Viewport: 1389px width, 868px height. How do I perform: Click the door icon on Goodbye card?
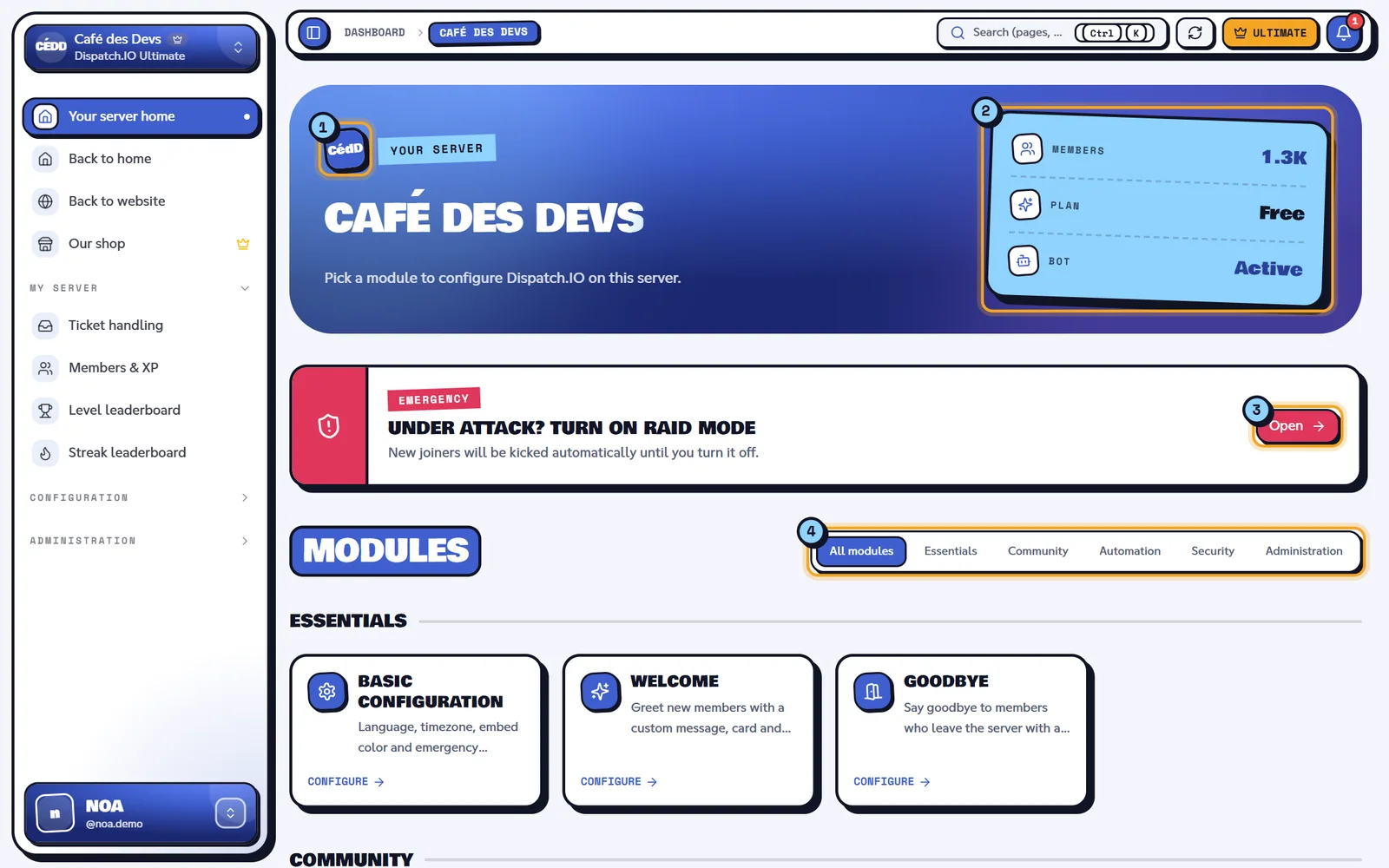pos(873,692)
